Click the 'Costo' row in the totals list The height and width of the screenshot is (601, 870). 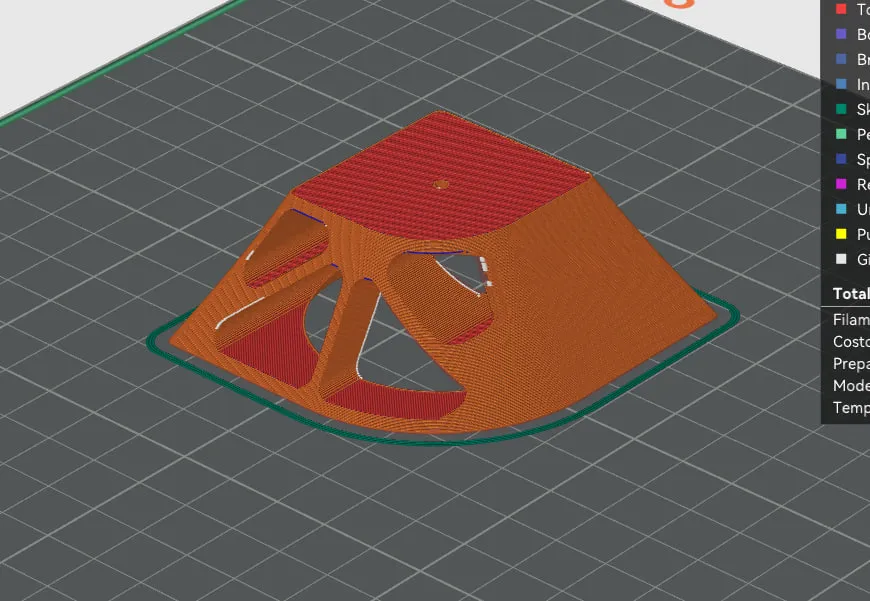[851, 341]
